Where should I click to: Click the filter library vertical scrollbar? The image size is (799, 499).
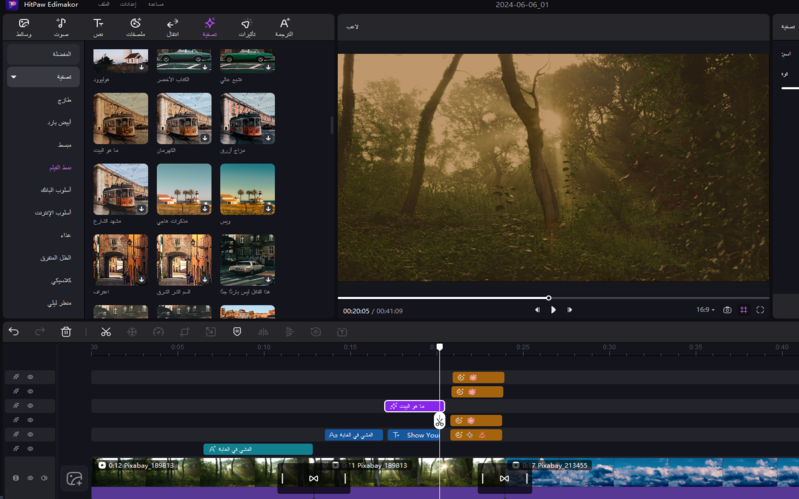point(332,125)
